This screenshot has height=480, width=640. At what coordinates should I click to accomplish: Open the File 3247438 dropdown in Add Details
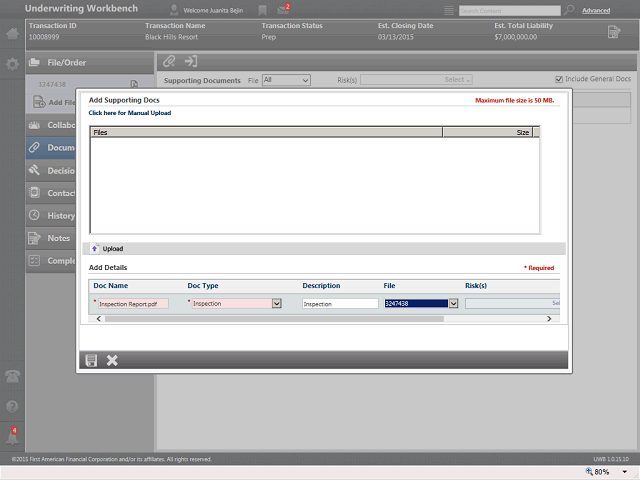453,303
